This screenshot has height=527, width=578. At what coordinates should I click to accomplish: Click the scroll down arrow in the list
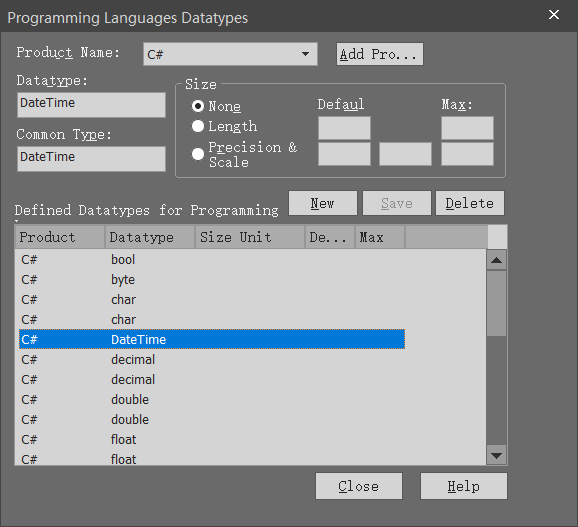(497, 456)
